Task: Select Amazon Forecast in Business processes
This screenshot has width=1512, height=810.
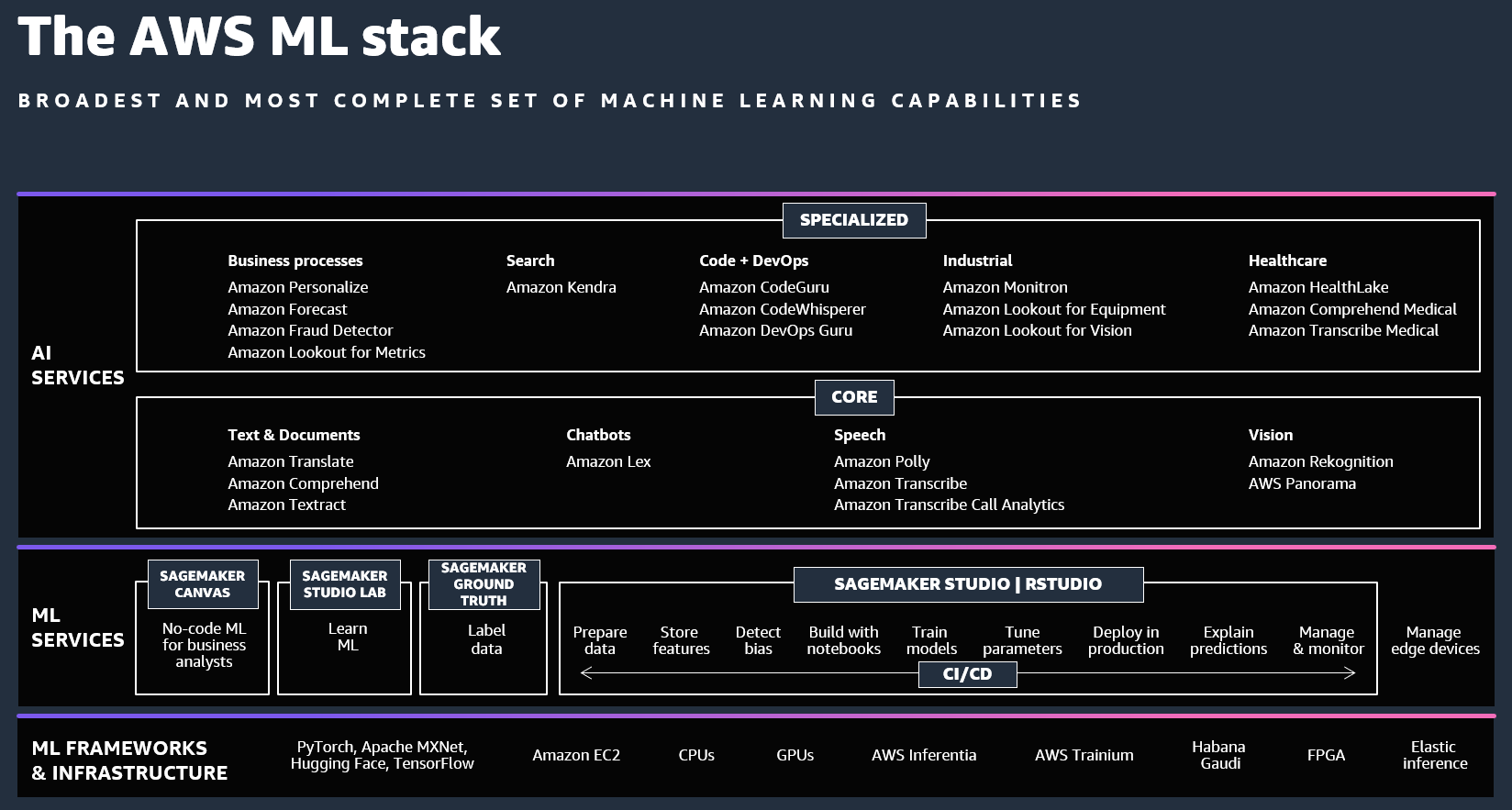Action: click(287, 309)
